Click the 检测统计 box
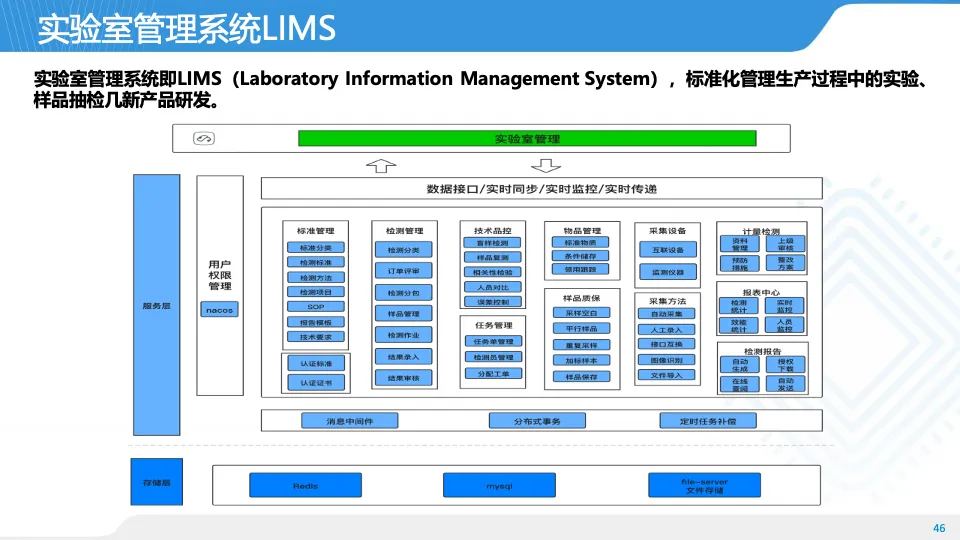 click(739, 306)
